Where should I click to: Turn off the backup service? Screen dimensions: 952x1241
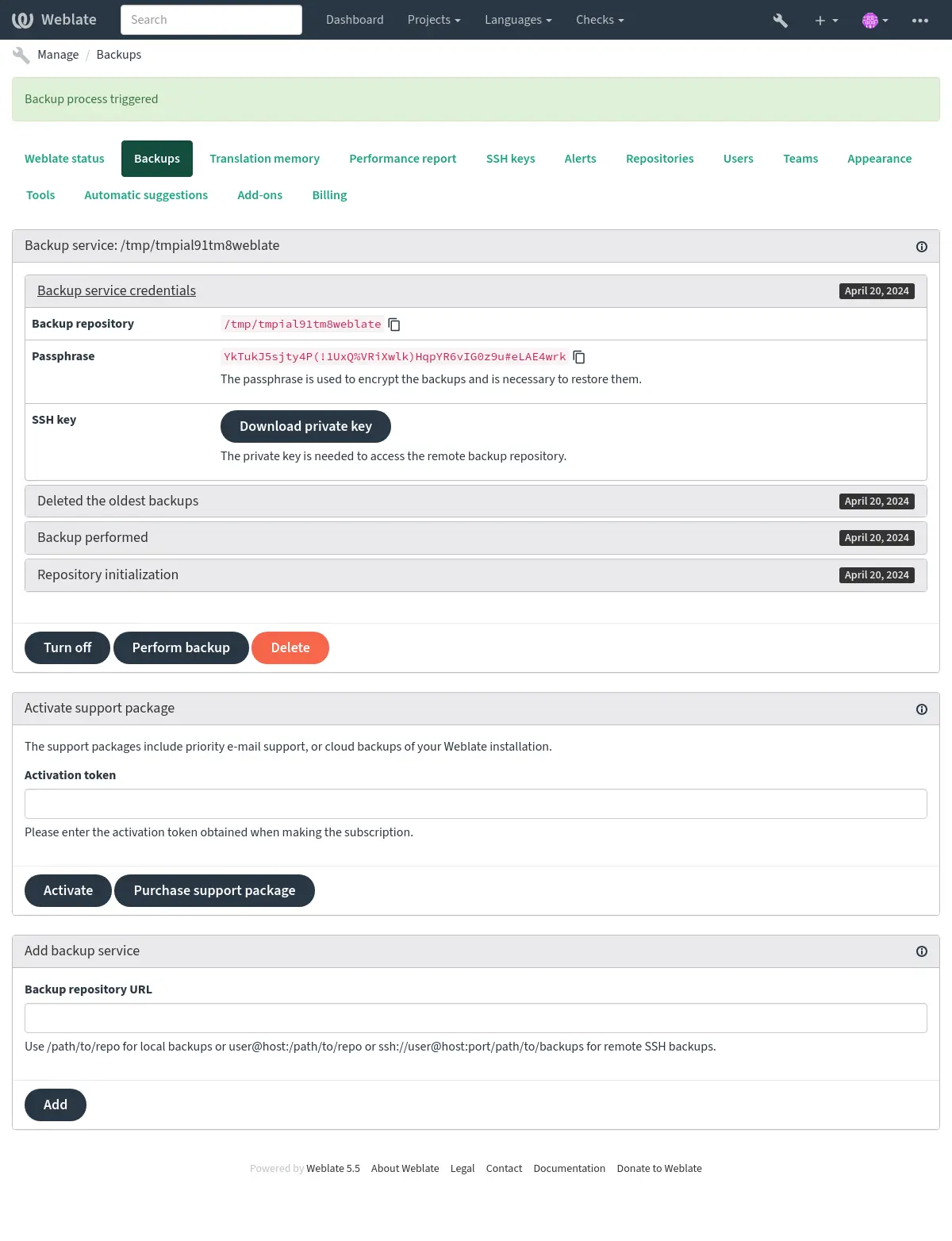tap(67, 647)
